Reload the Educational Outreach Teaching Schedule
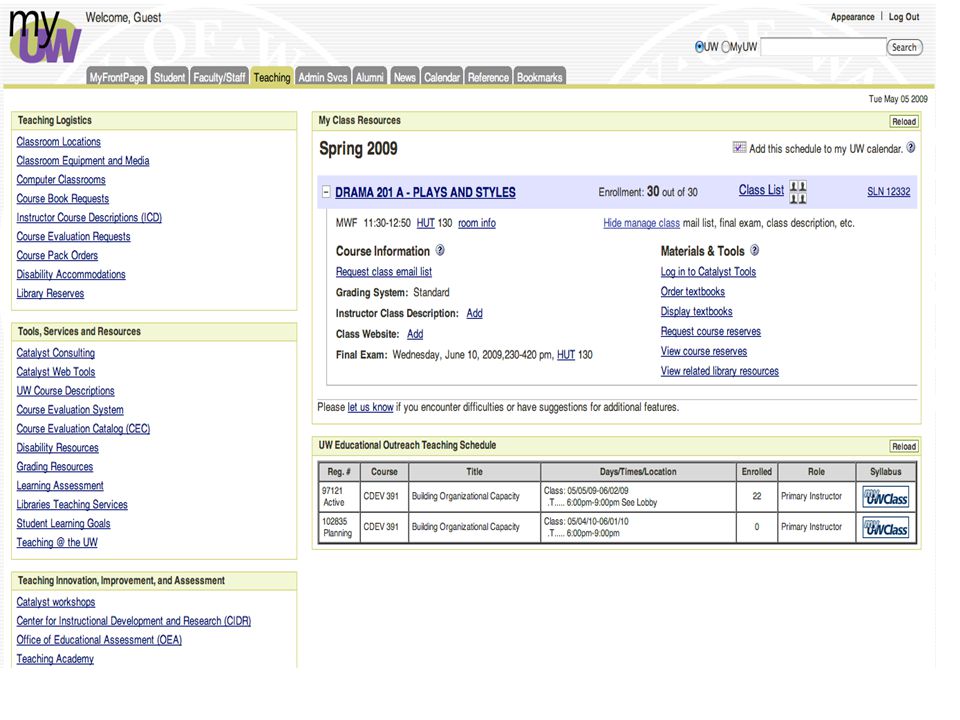Viewport: 960px width, 720px height. point(904,446)
